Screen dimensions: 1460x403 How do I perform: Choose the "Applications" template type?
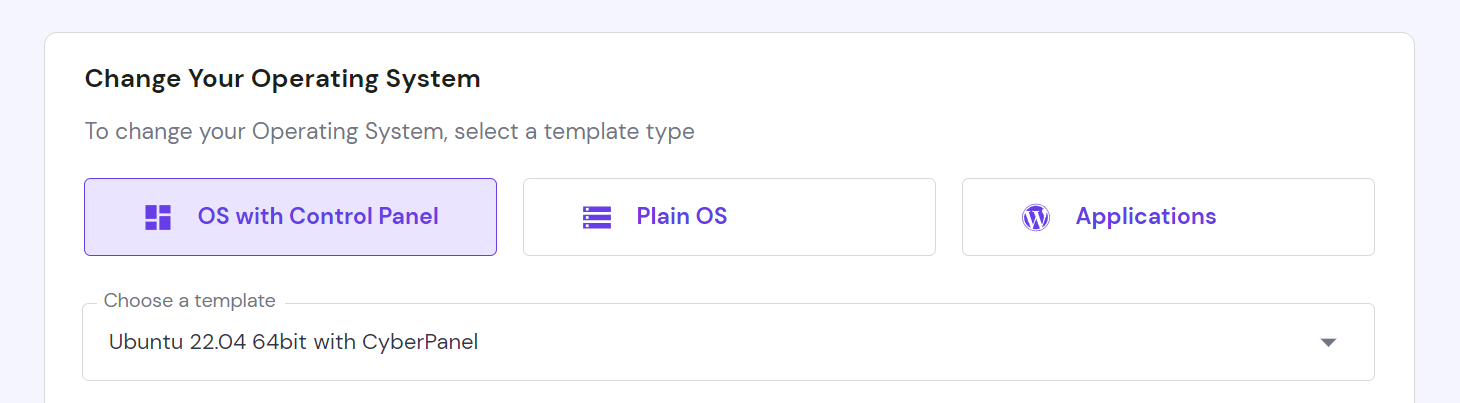[1168, 217]
